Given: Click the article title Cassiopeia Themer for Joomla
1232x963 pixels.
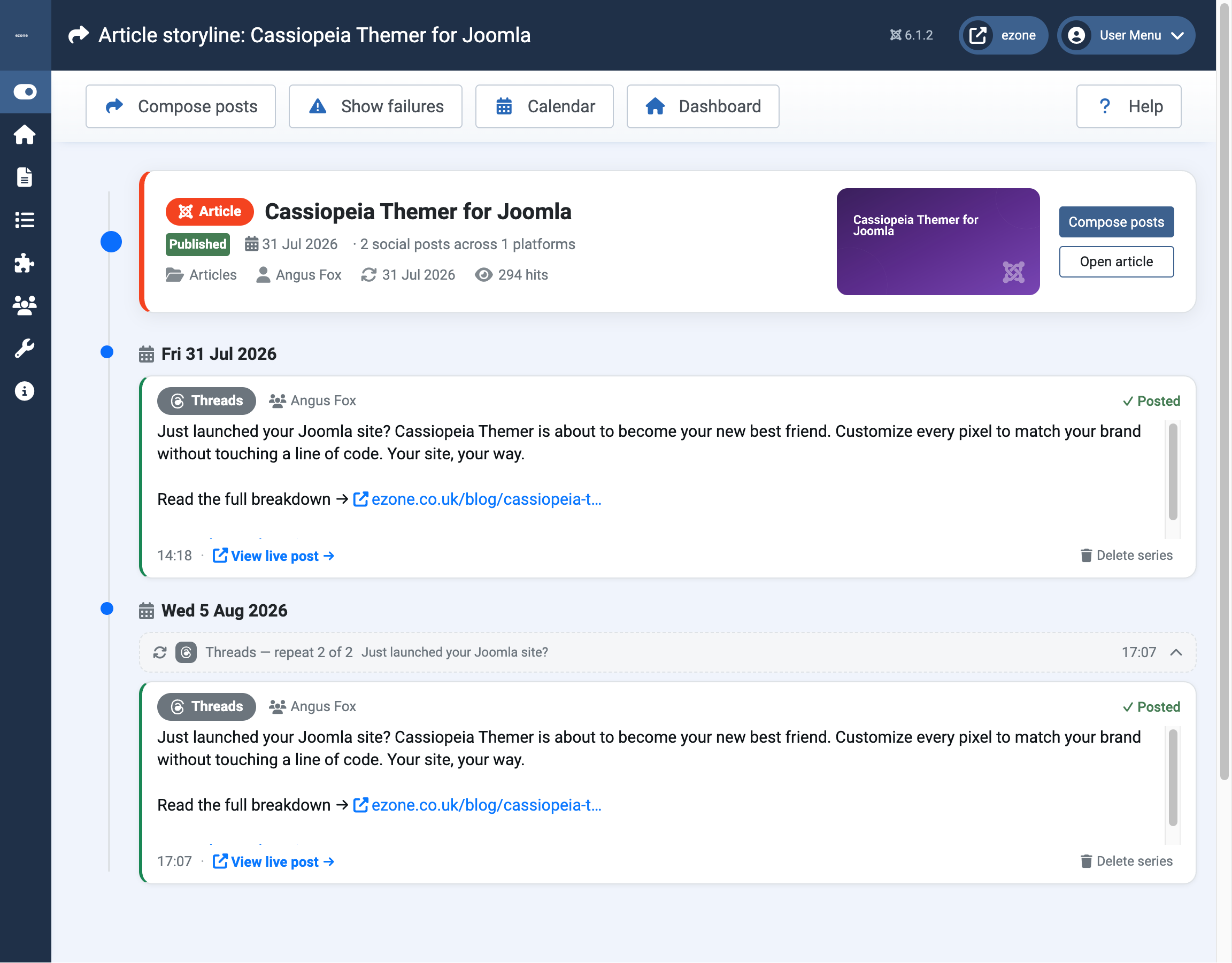Looking at the screenshot, I should click(418, 212).
